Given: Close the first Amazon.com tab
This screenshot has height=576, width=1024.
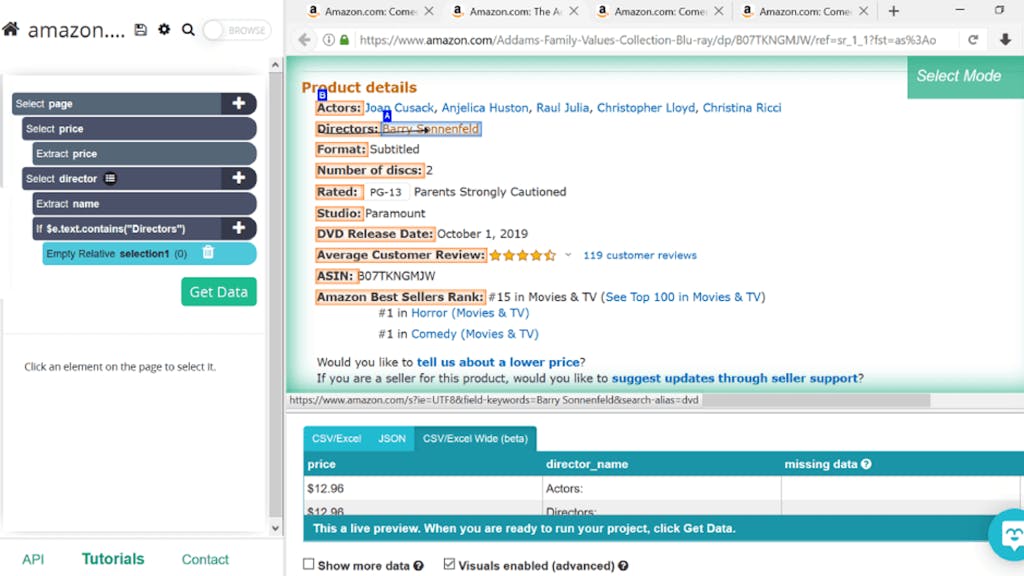Looking at the screenshot, I should click(429, 11).
